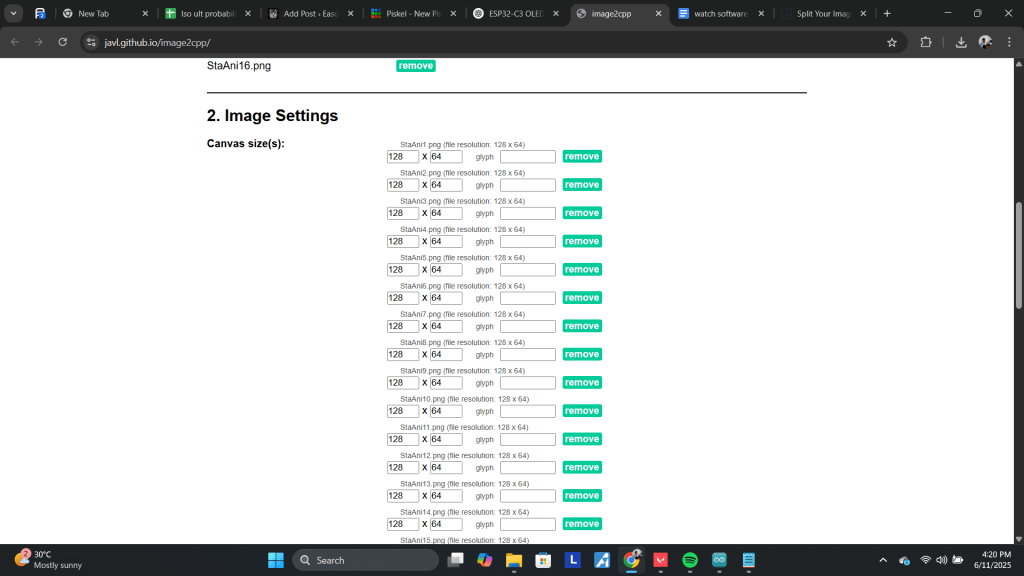Show hidden system tray icons
Image resolution: width=1024 pixels, height=576 pixels.
882,560
